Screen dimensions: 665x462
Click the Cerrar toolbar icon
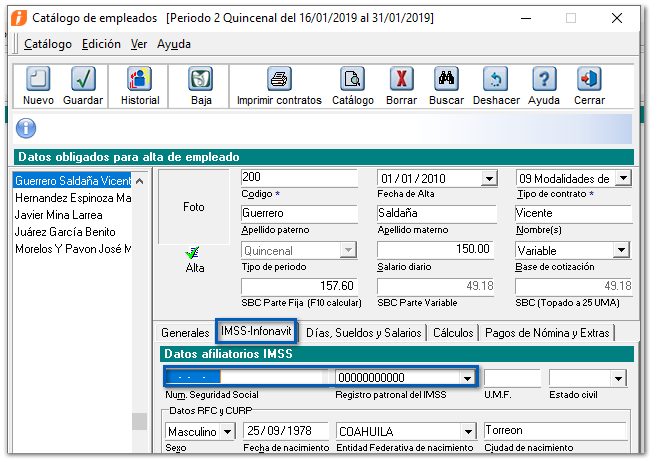click(x=589, y=80)
